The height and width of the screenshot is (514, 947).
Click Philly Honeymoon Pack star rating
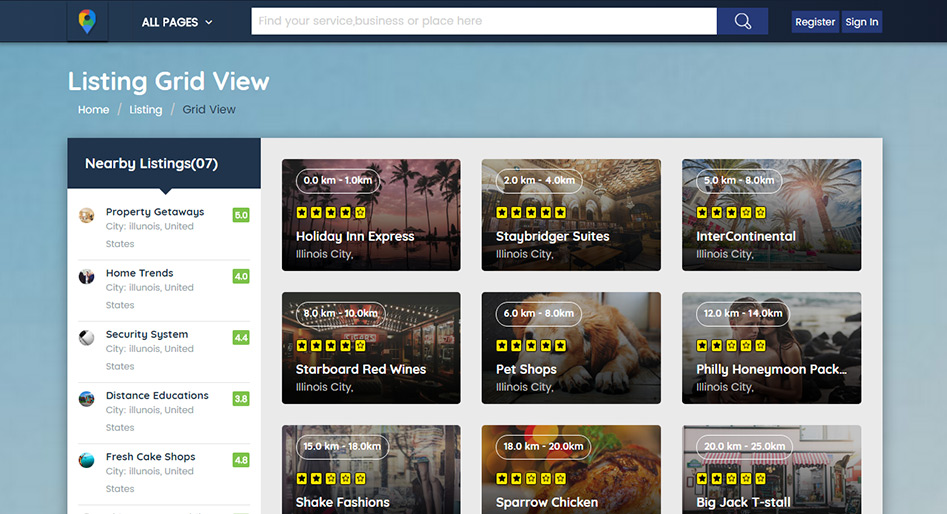pyautogui.click(x=731, y=345)
